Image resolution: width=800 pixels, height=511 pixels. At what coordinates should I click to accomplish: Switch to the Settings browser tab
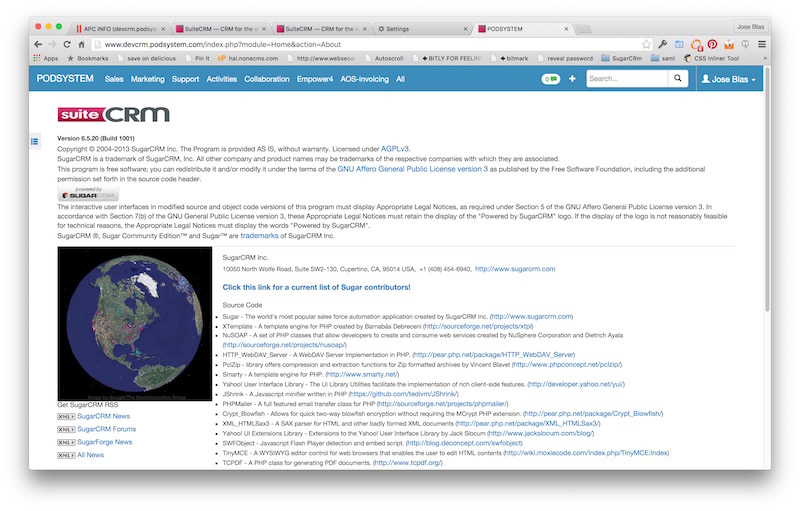point(422,29)
